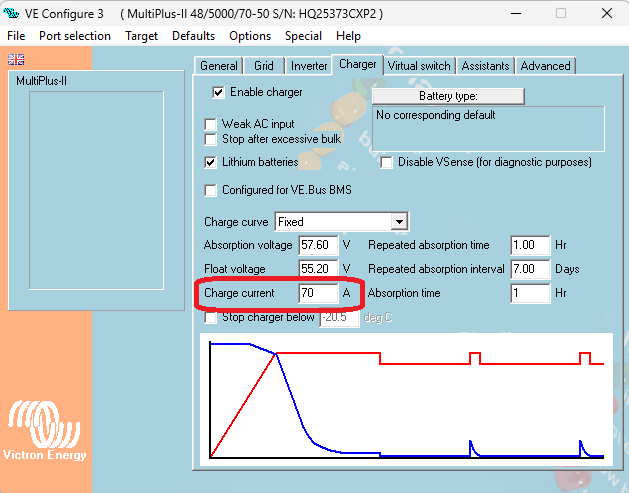Viewport: 629px width, 493px height.
Task: Open the Assistants tab
Action: [485, 66]
